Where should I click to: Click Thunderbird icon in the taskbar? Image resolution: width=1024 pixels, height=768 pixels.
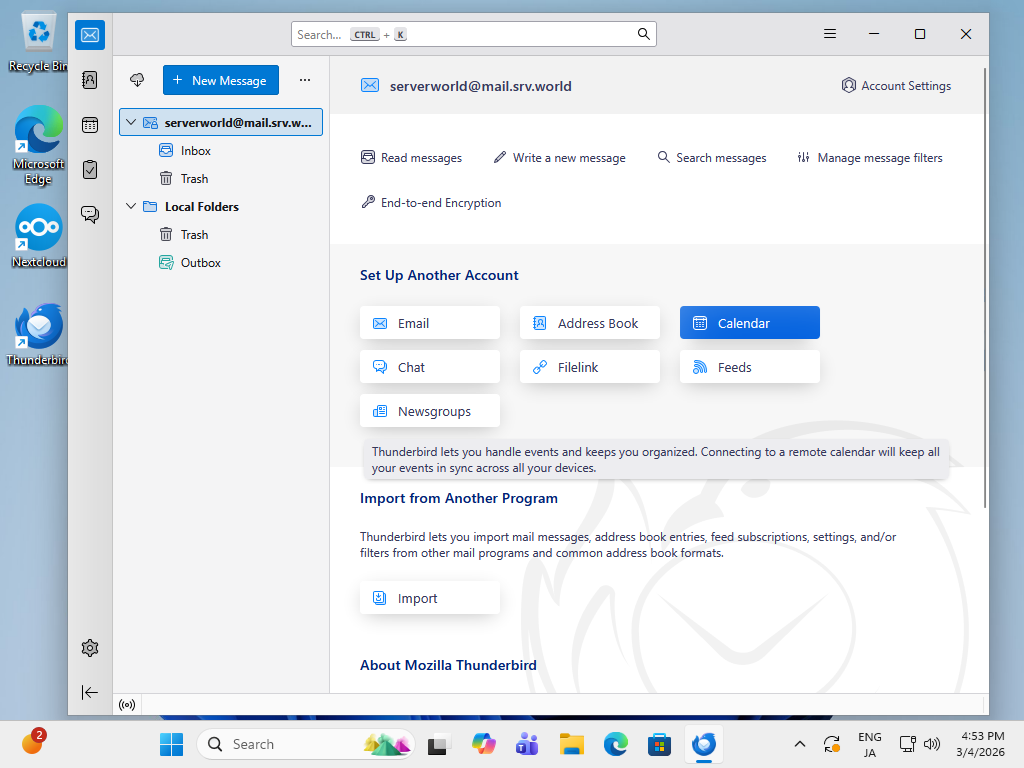tap(704, 744)
